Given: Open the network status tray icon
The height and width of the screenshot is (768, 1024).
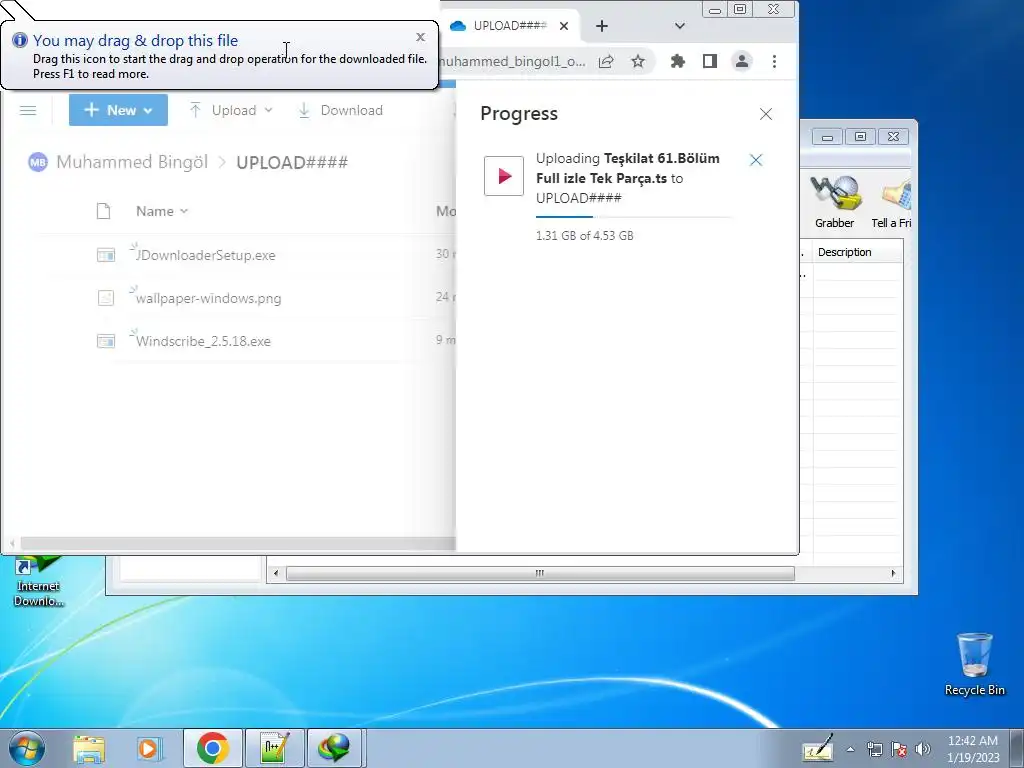Looking at the screenshot, I should pyautogui.click(x=874, y=749).
